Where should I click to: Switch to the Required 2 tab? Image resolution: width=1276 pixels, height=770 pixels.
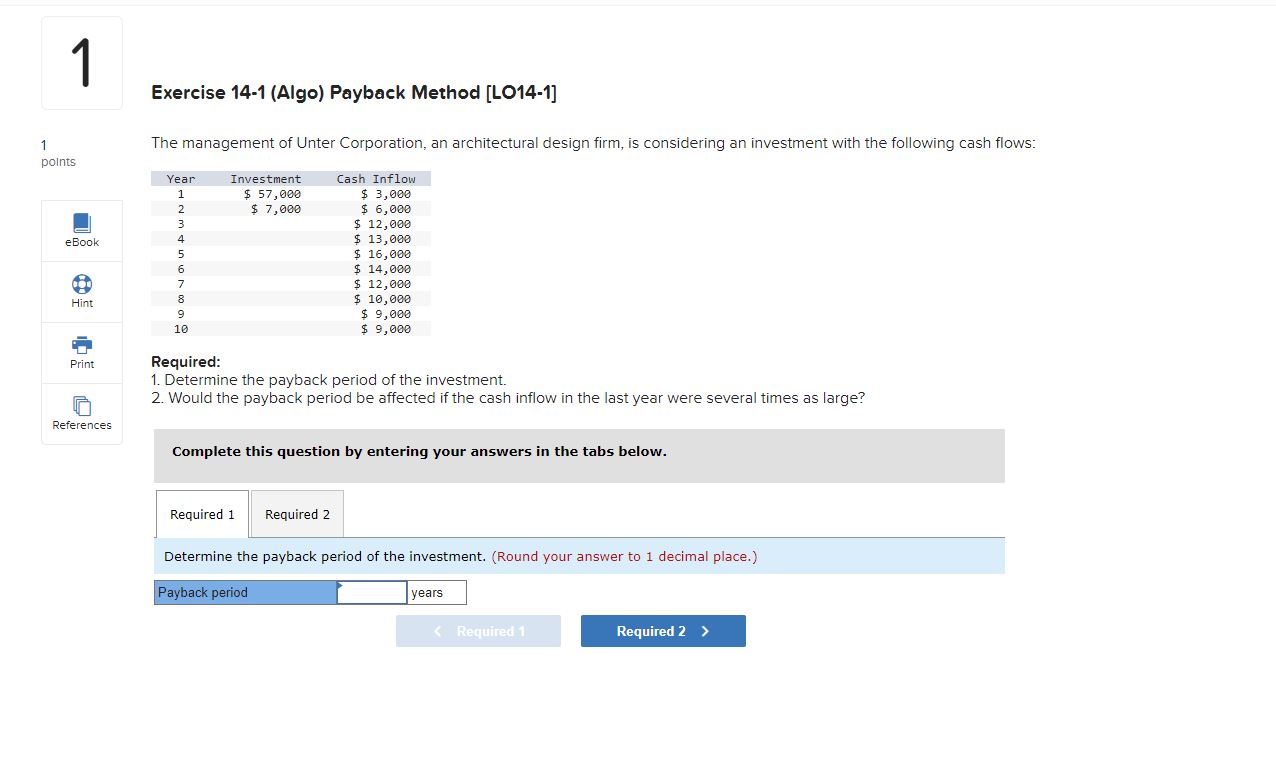coord(297,514)
